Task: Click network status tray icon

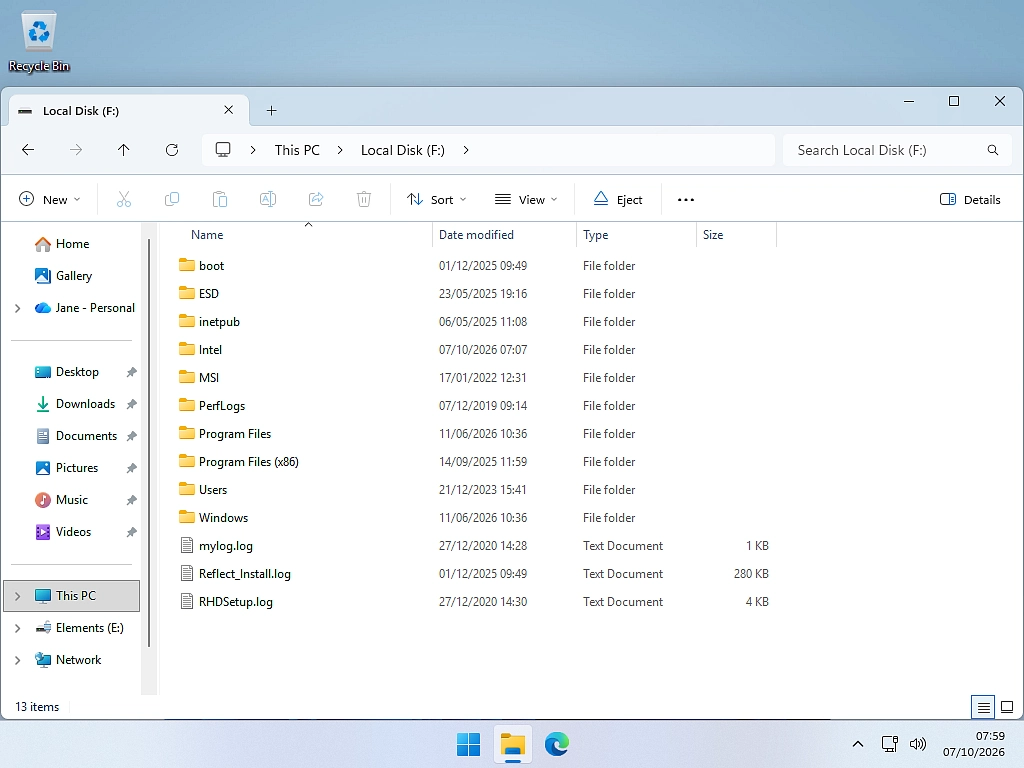Action: point(889,744)
